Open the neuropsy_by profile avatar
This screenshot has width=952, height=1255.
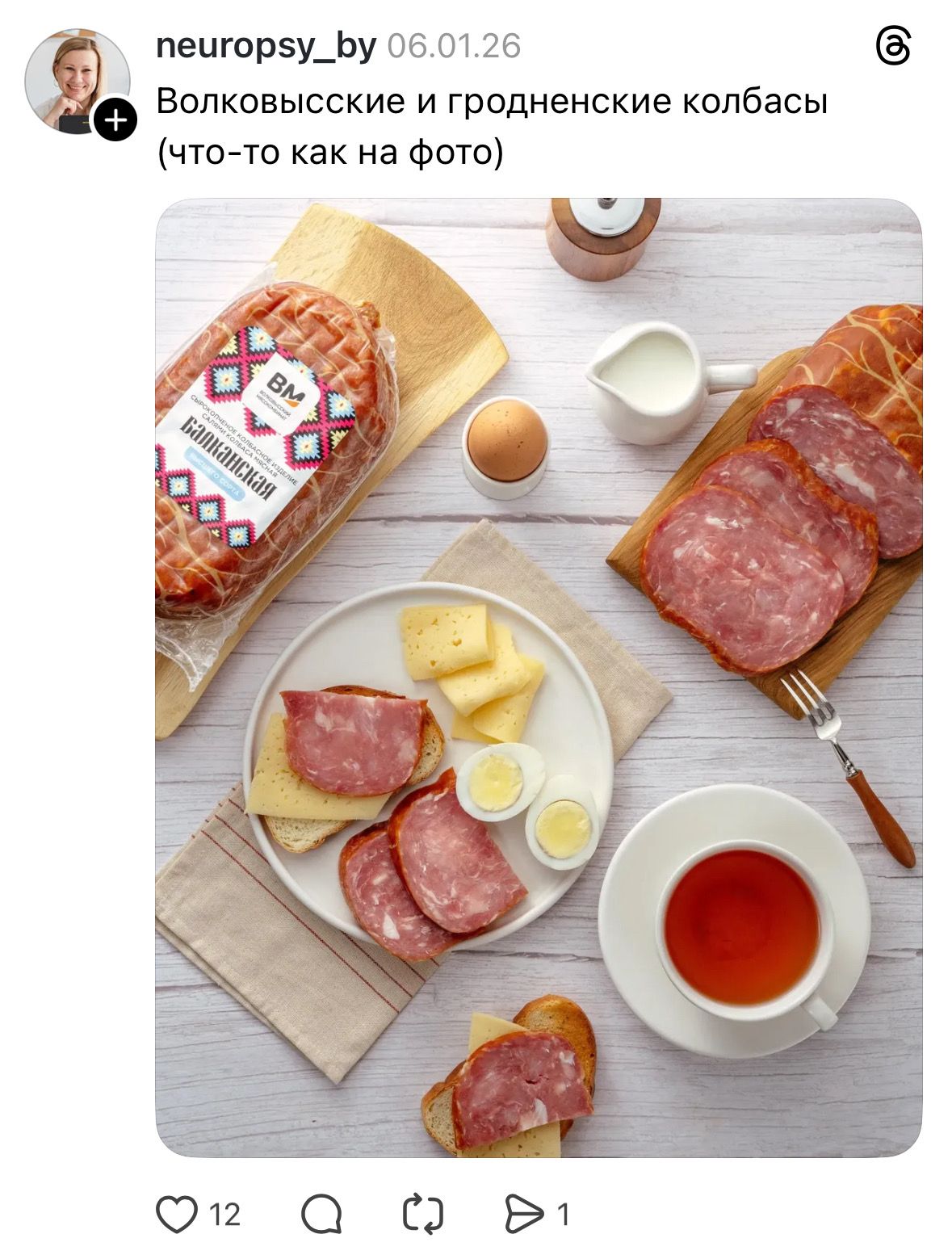76,79
